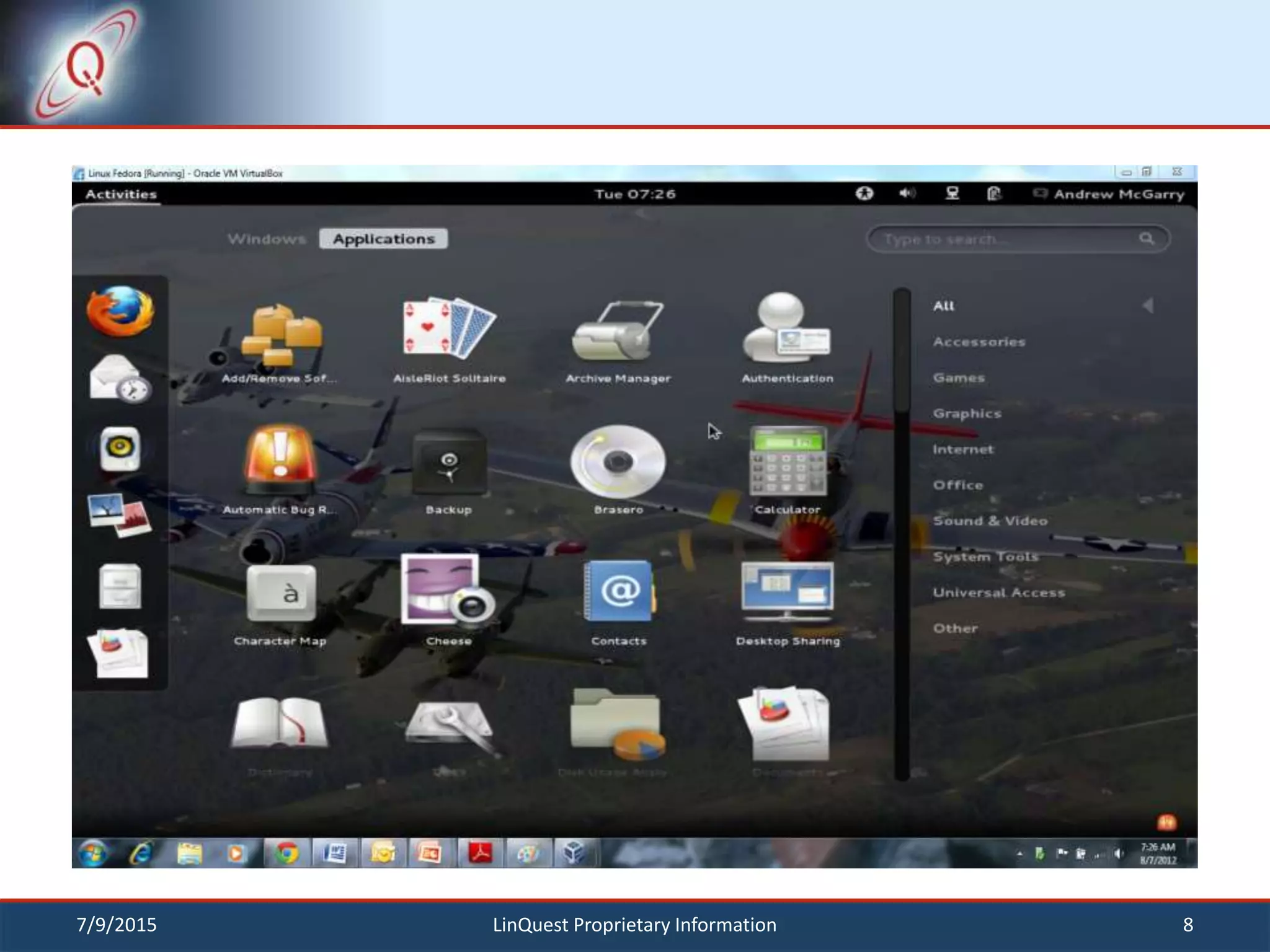Launch the AisleRiot Solitaire app
This screenshot has width=1270, height=952.
pyautogui.click(x=449, y=330)
